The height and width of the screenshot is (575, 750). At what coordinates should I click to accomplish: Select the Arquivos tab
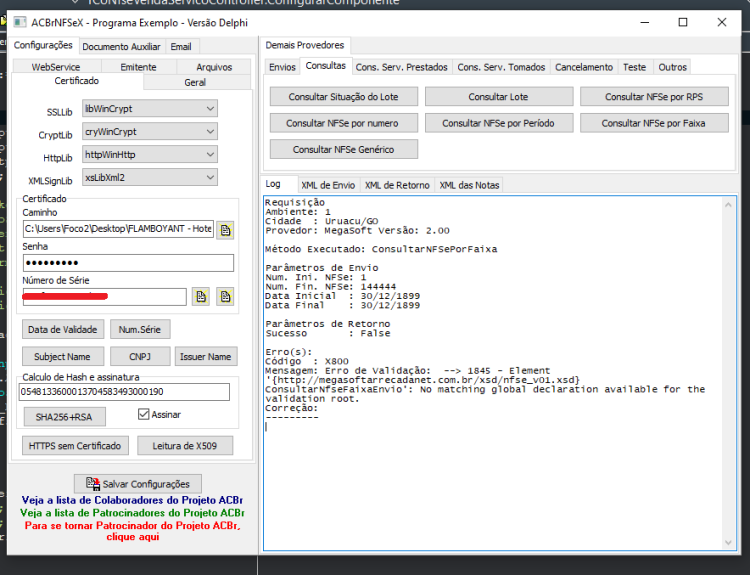(214, 67)
